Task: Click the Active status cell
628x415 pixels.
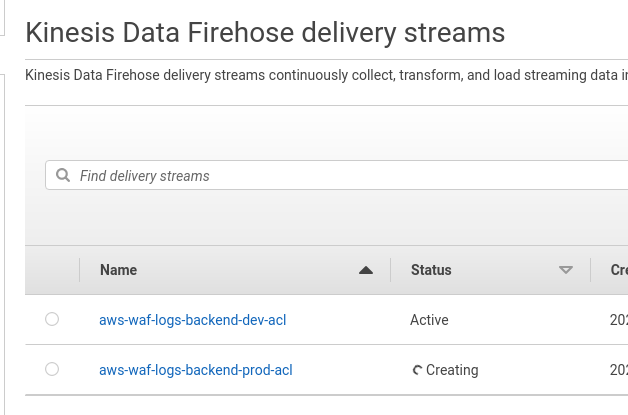Action: pyautogui.click(x=429, y=320)
